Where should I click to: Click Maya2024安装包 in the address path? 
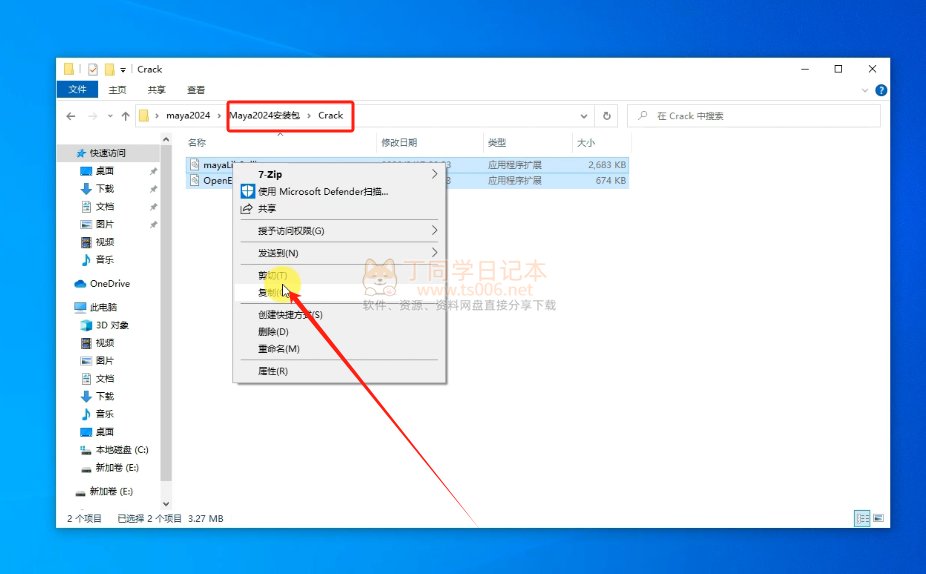(265, 115)
